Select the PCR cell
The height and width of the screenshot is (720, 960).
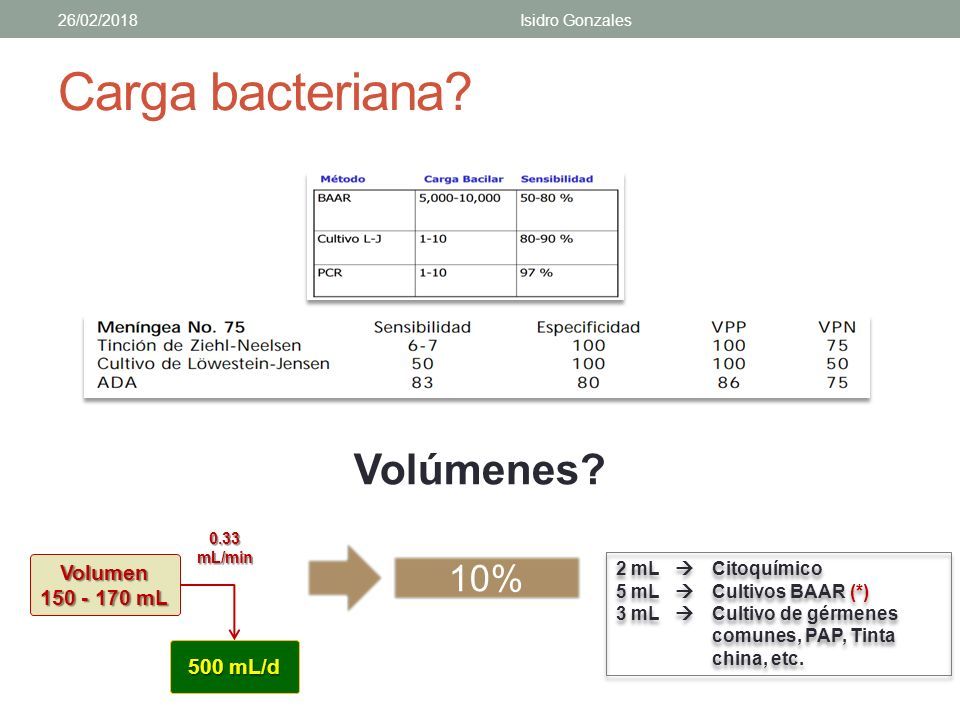(x=364, y=280)
